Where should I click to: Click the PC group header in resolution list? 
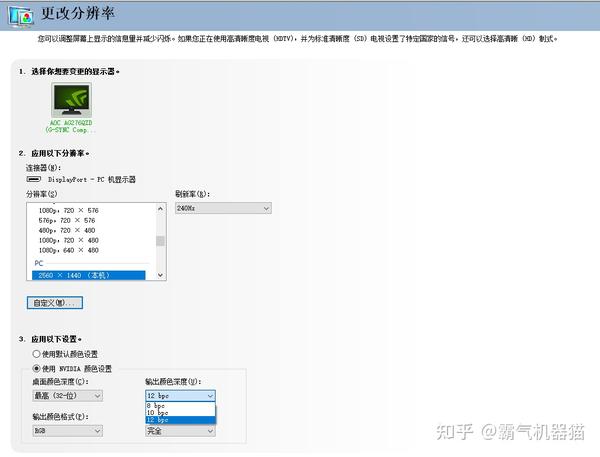coord(39,263)
